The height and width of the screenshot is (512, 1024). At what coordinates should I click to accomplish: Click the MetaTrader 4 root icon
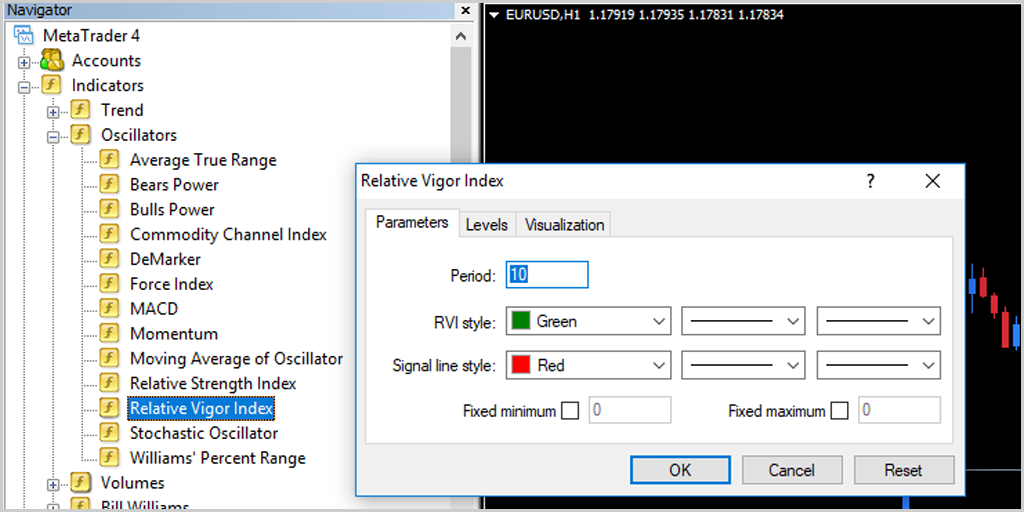click(24, 35)
